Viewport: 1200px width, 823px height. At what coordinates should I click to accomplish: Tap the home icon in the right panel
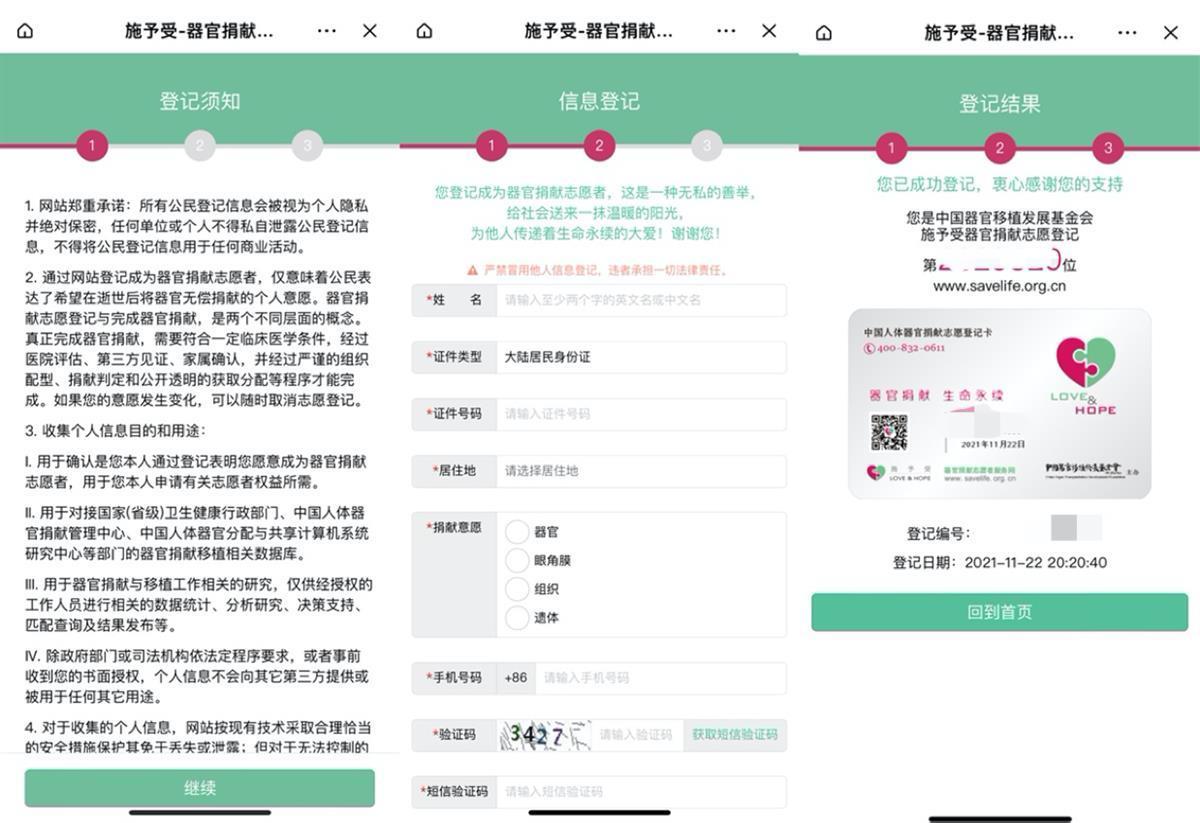(824, 33)
